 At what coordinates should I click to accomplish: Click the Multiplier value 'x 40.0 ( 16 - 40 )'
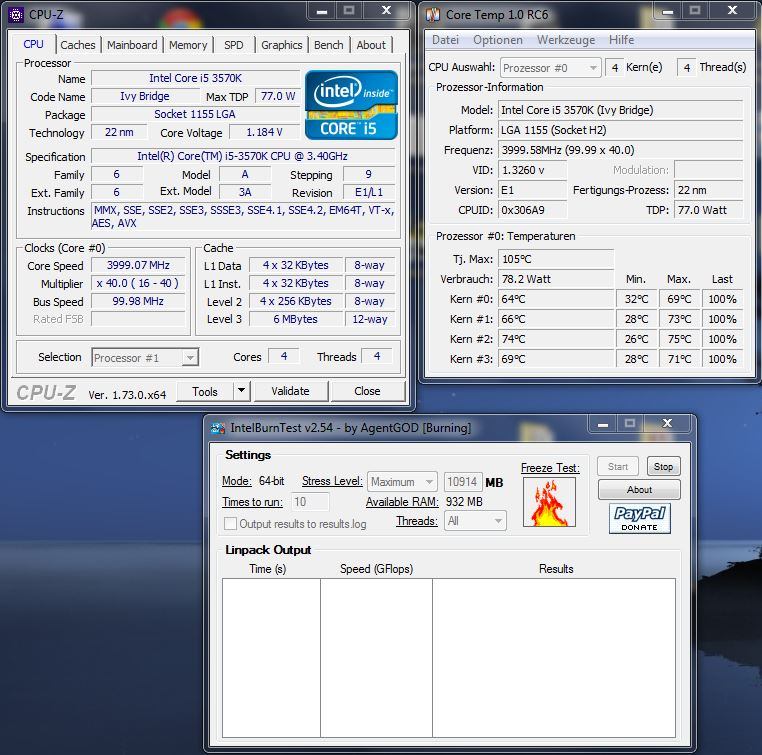pyautogui.click(x=139, y=283)
